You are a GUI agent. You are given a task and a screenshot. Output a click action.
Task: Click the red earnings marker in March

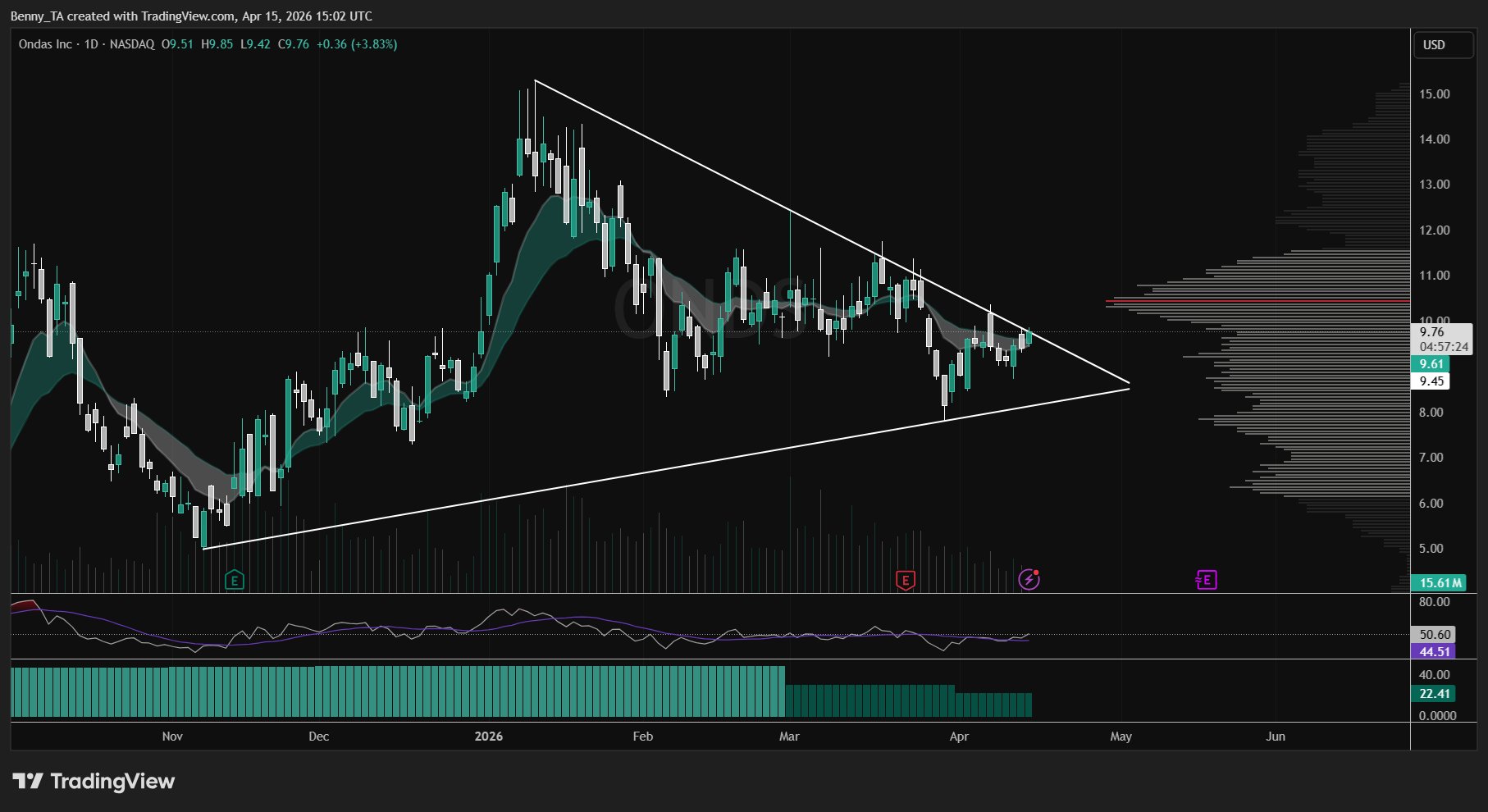905,581
